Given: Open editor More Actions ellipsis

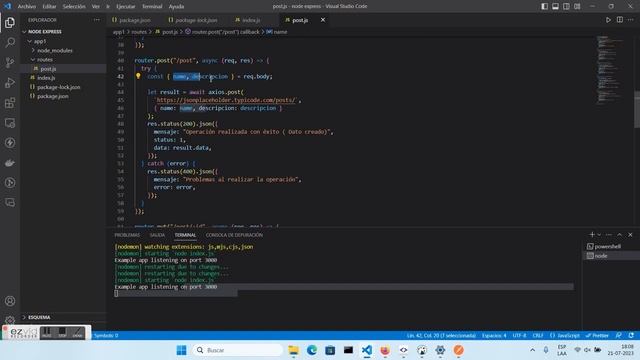Looking at the screenshot, I should point(631,20).
